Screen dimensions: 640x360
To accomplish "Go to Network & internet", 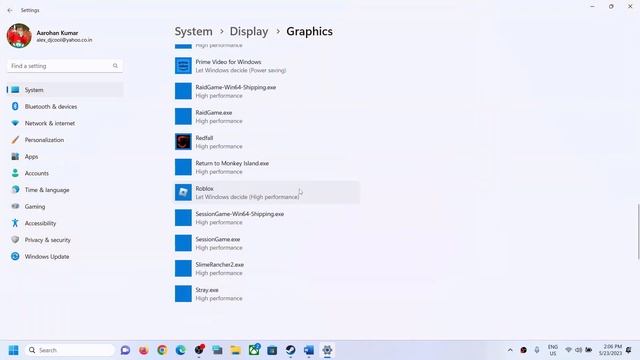I will pos(65,123).
